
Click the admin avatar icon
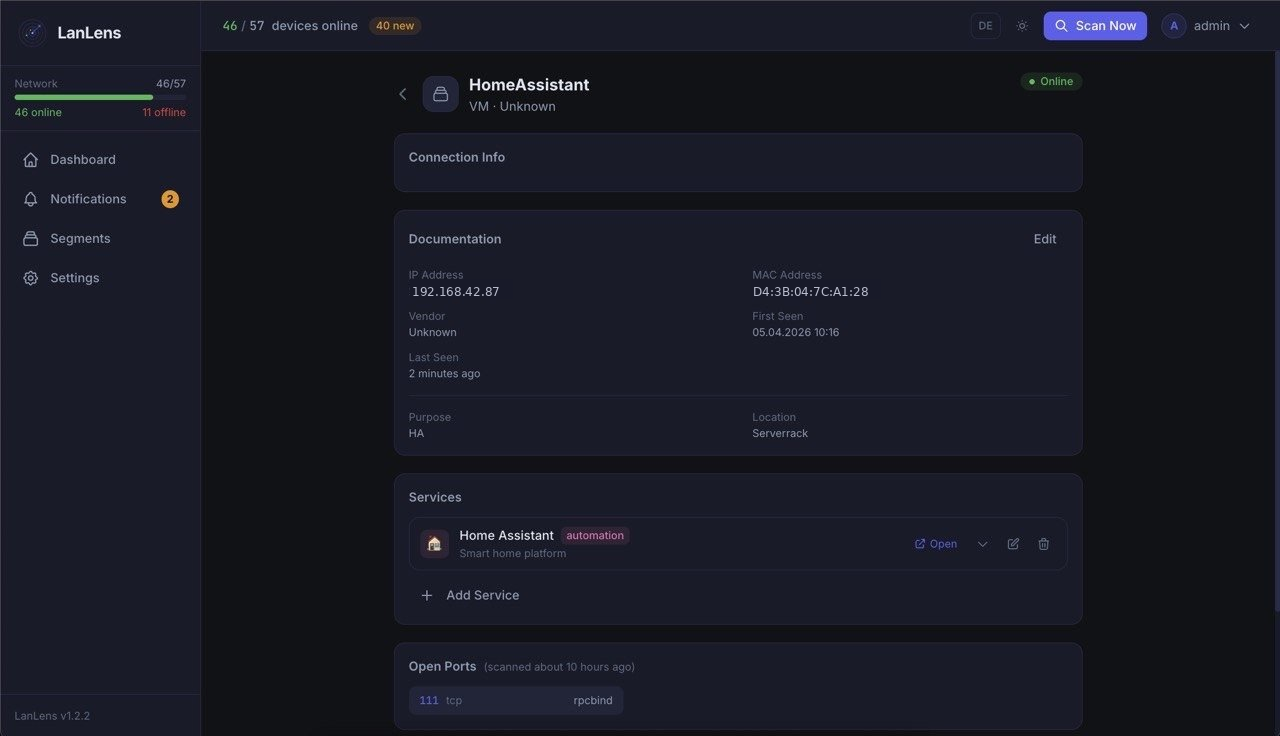pos(1174,26)
